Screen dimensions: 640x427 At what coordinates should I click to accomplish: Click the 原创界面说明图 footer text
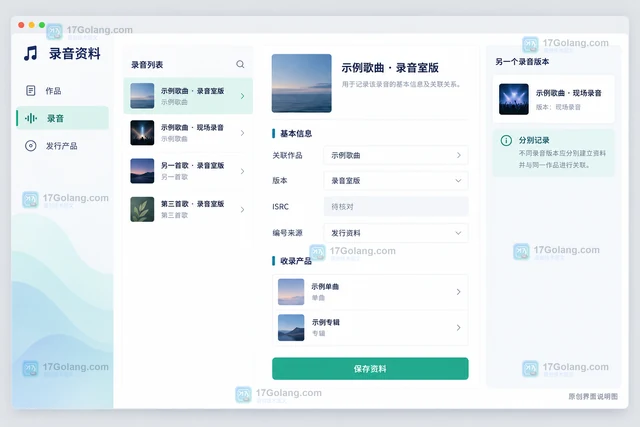click(593, 396)
